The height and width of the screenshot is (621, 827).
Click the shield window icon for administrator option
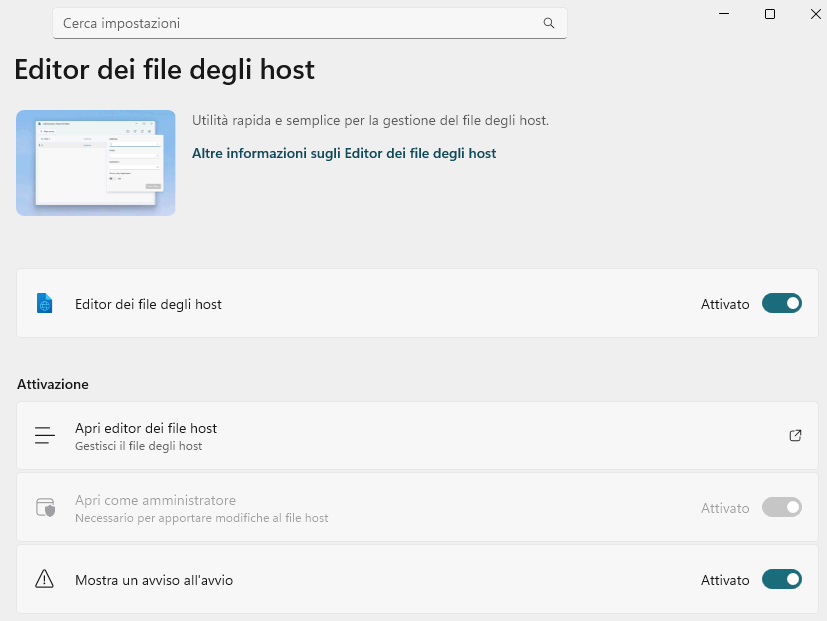click(45, 508)
